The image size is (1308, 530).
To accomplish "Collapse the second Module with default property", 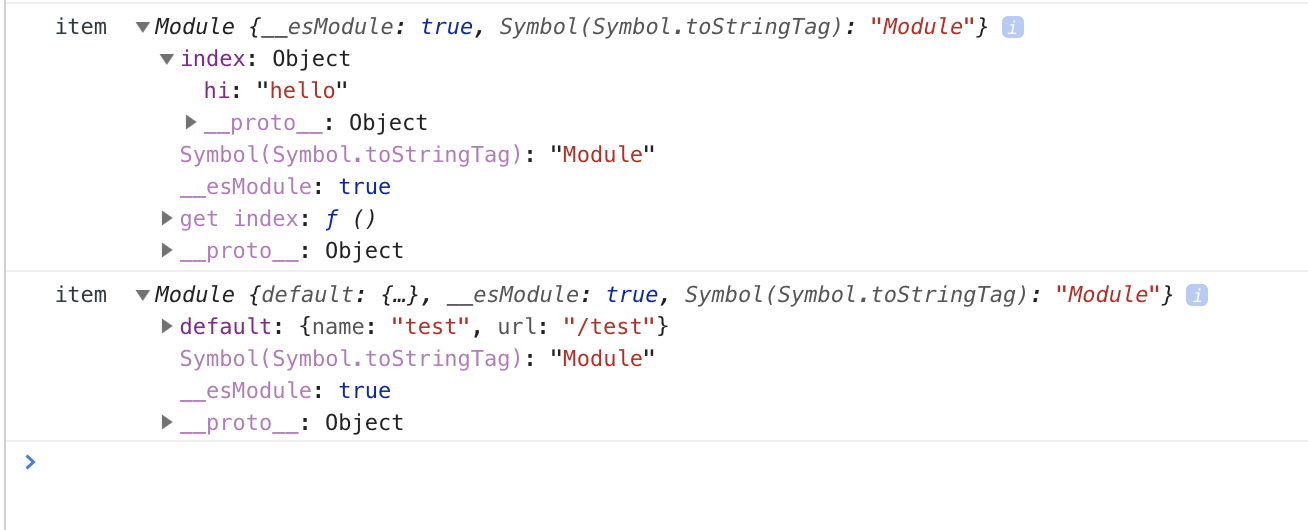I will 143,295.
